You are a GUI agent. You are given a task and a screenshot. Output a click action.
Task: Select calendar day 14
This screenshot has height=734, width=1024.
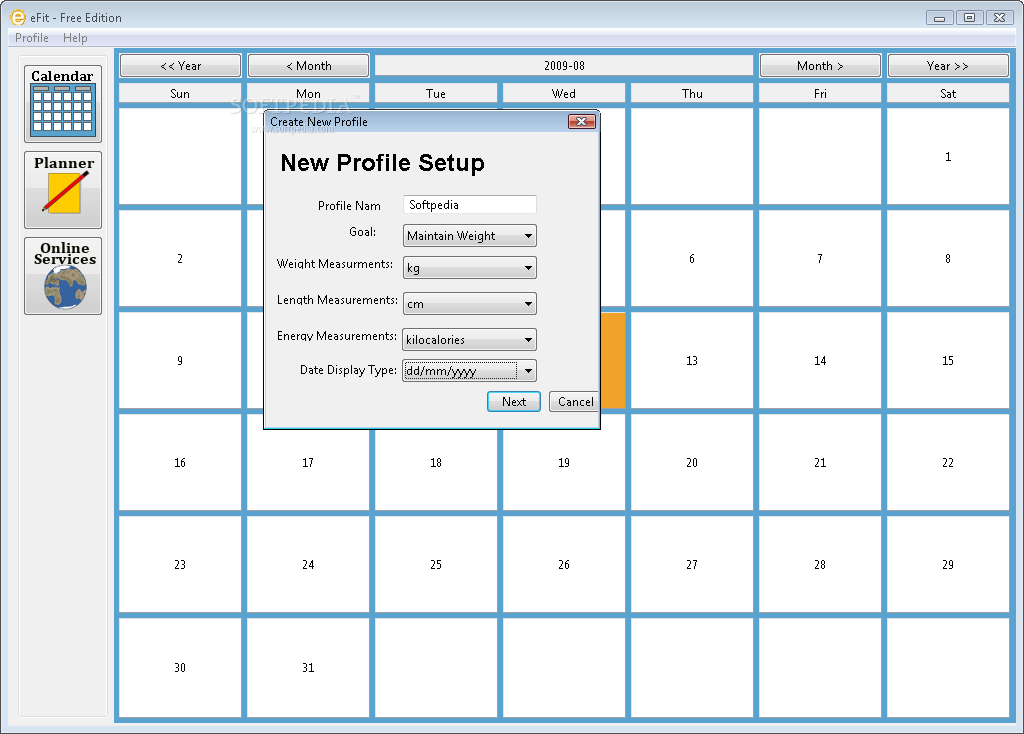coord(820,360)
